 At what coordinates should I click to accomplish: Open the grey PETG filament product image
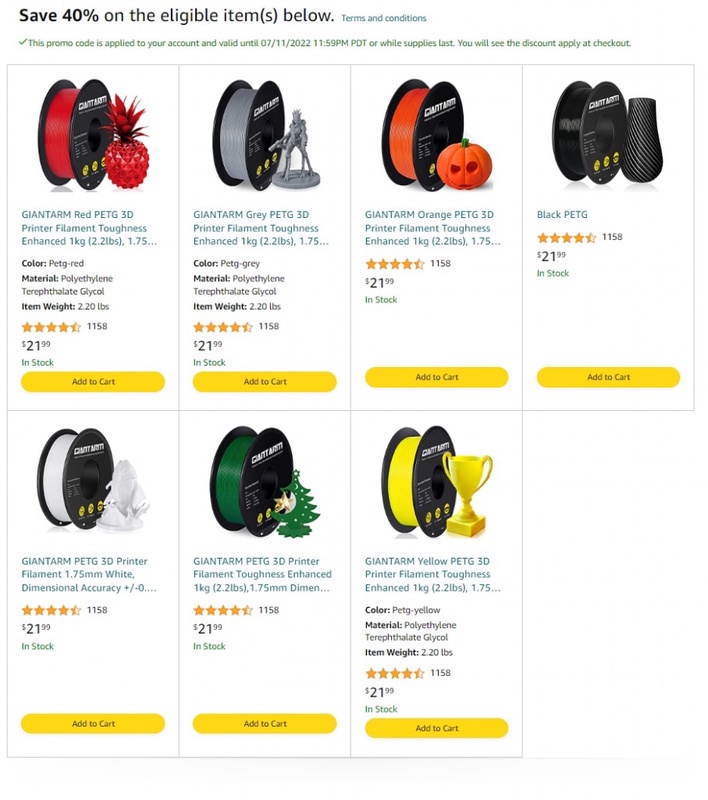coord(266,135)
